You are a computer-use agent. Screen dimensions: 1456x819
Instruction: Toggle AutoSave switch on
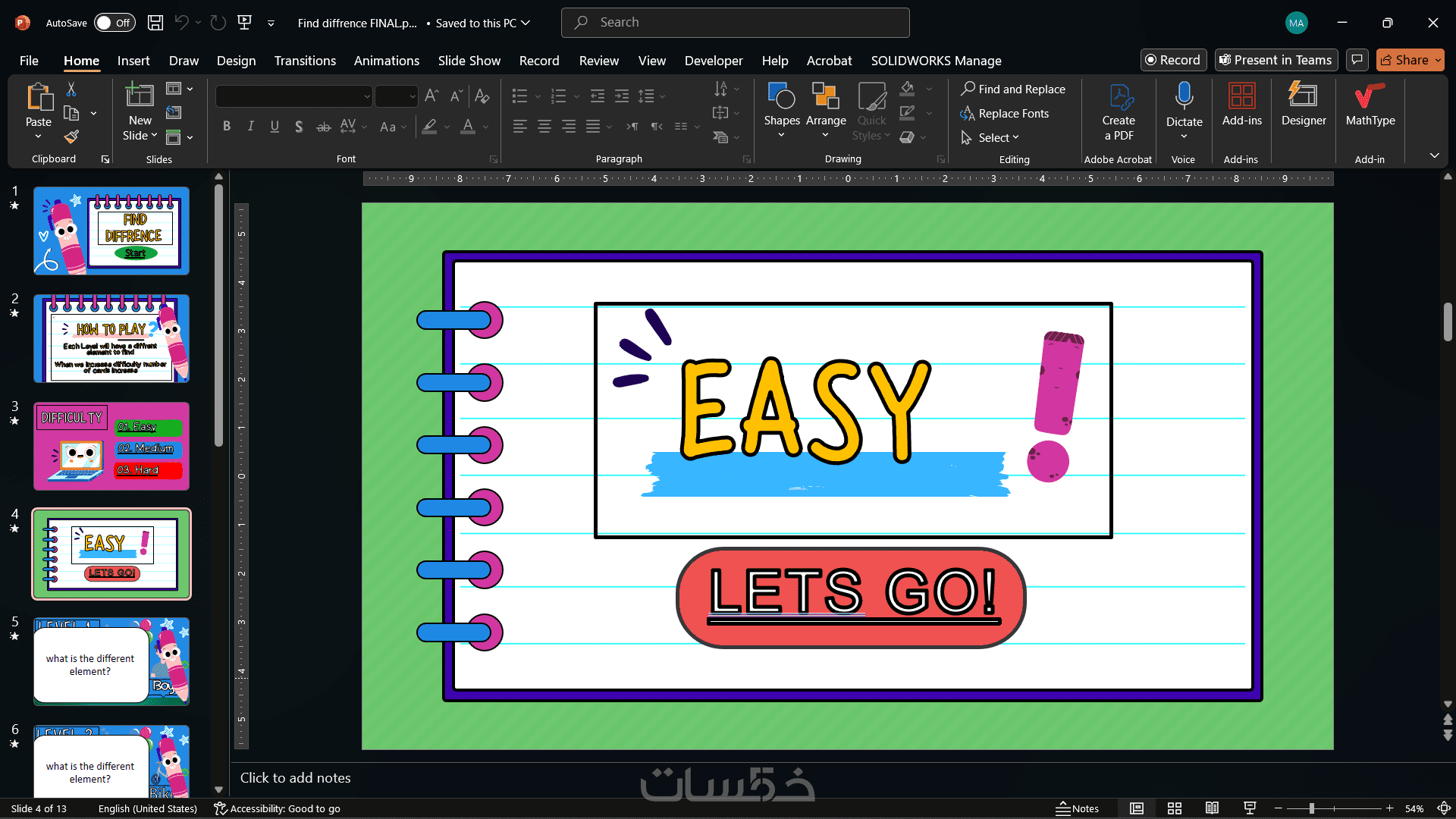pos(115,23)
